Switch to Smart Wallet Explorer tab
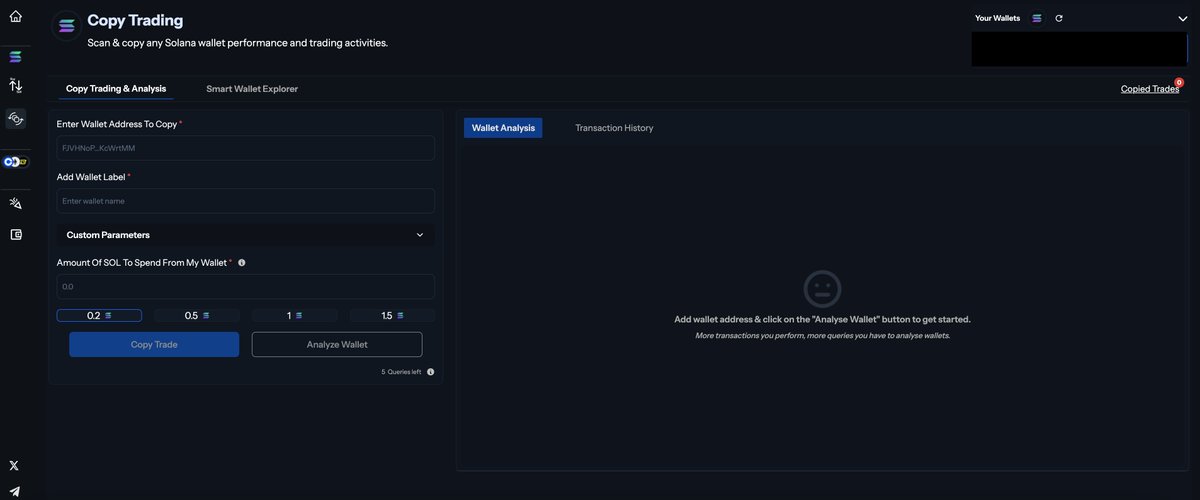This screenshot has height=500, width=1200. (252, 89)
